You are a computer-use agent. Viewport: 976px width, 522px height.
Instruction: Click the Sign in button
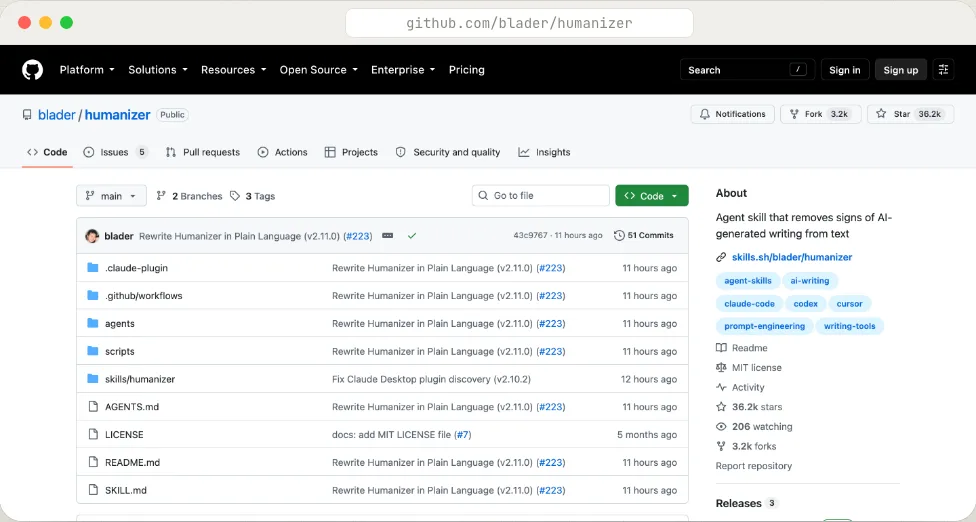pyautogui.click(x=845, y=70)
